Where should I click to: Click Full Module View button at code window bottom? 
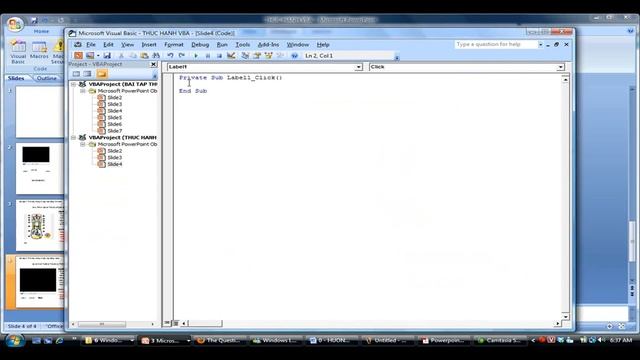point(176,323)
